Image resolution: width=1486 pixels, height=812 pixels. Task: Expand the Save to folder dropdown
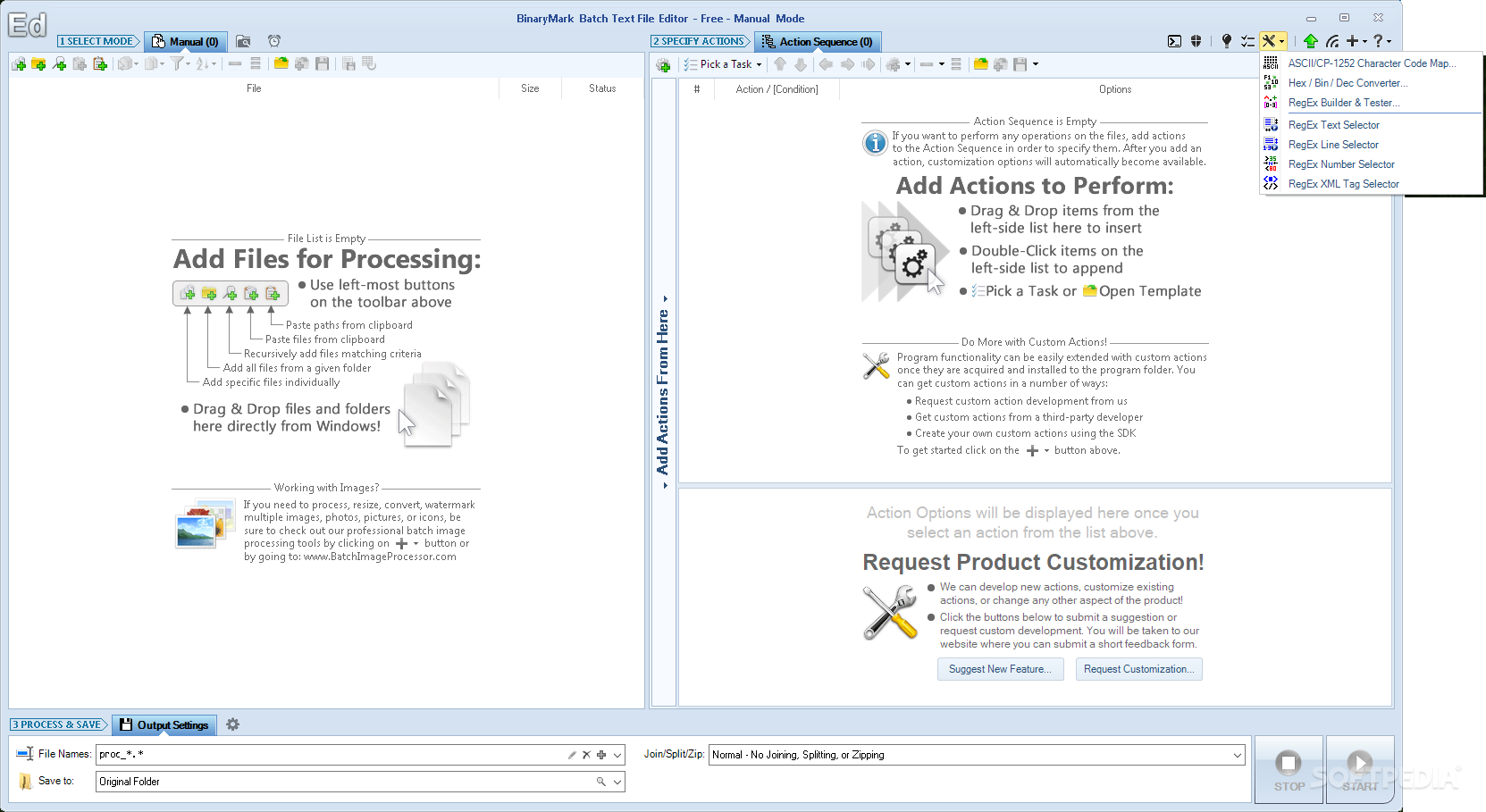pos(617,782)
